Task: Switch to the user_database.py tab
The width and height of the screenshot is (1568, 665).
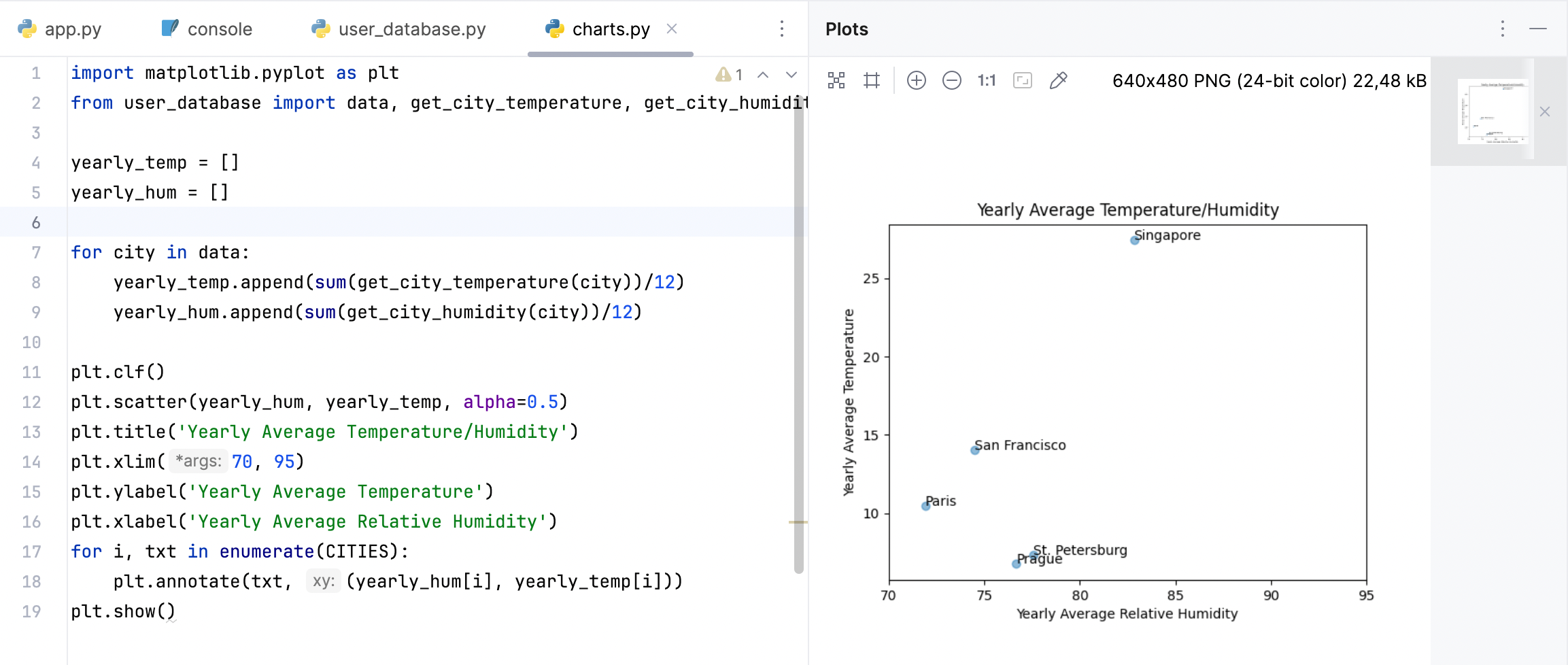Action: (411, 29)
